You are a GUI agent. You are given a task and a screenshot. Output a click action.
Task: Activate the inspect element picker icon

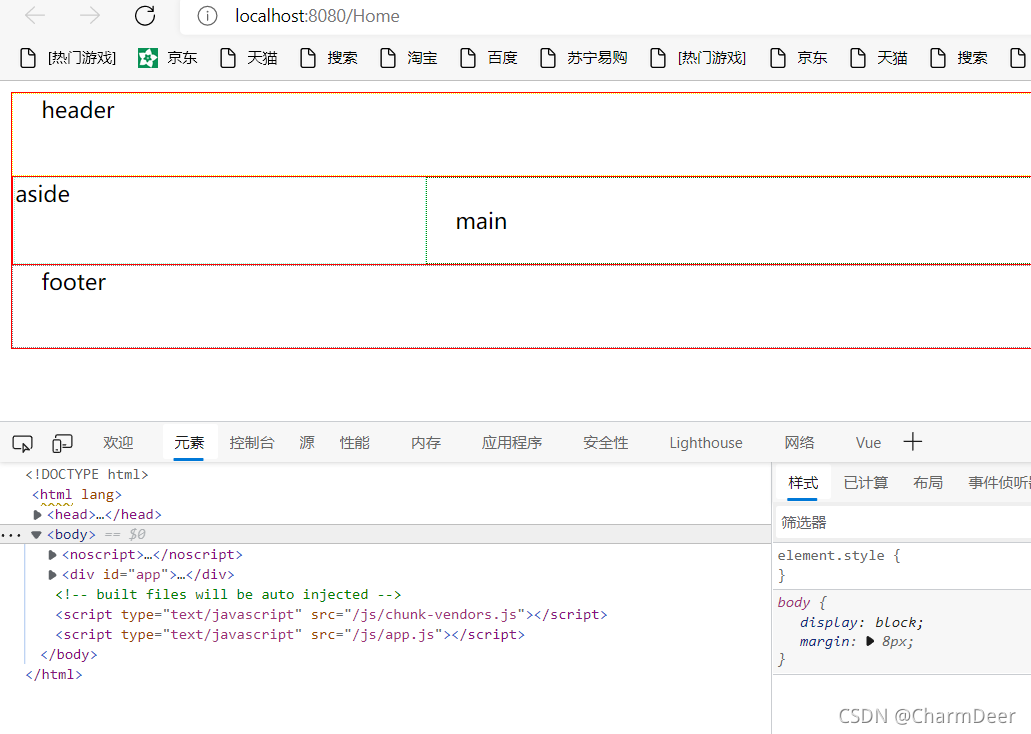tap(22, 443)
